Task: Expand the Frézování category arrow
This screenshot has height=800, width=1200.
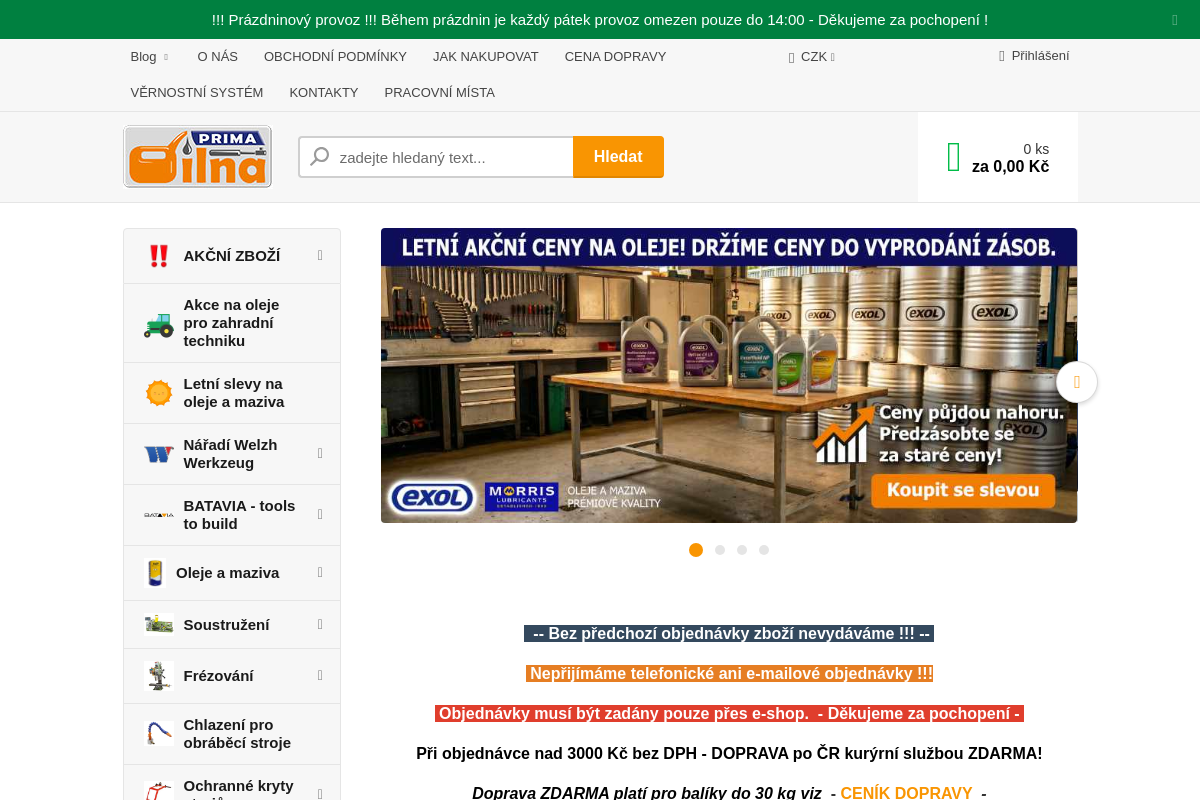Action: pos(320,675)
